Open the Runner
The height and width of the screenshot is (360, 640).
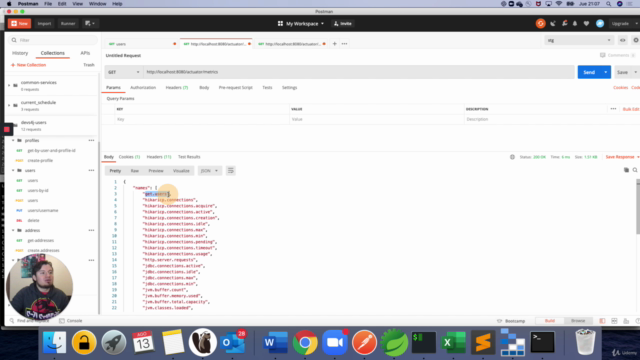pos(68,24)
